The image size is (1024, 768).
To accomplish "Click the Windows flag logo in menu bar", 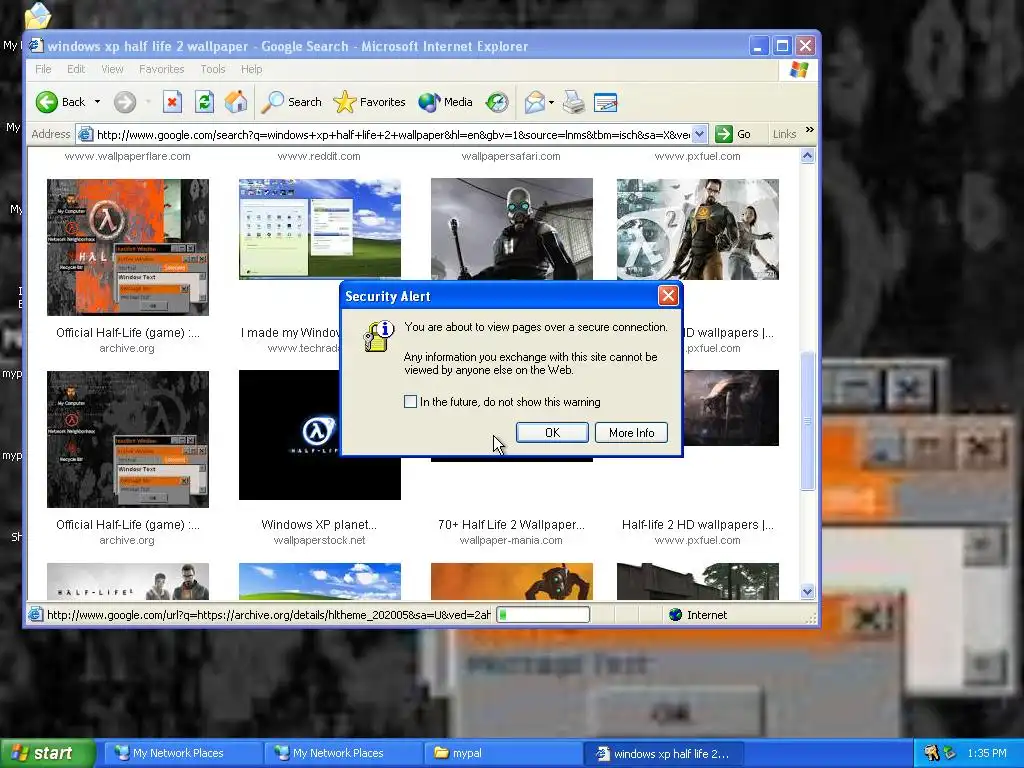I will point(799,69).
